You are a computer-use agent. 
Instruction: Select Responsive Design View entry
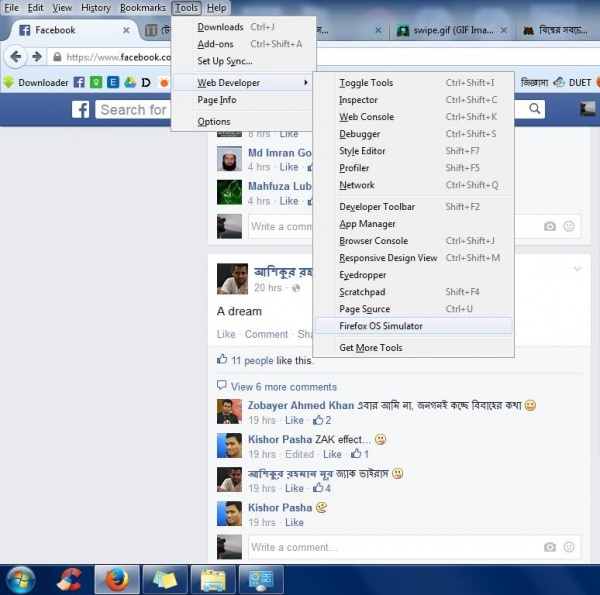(413, 258)
